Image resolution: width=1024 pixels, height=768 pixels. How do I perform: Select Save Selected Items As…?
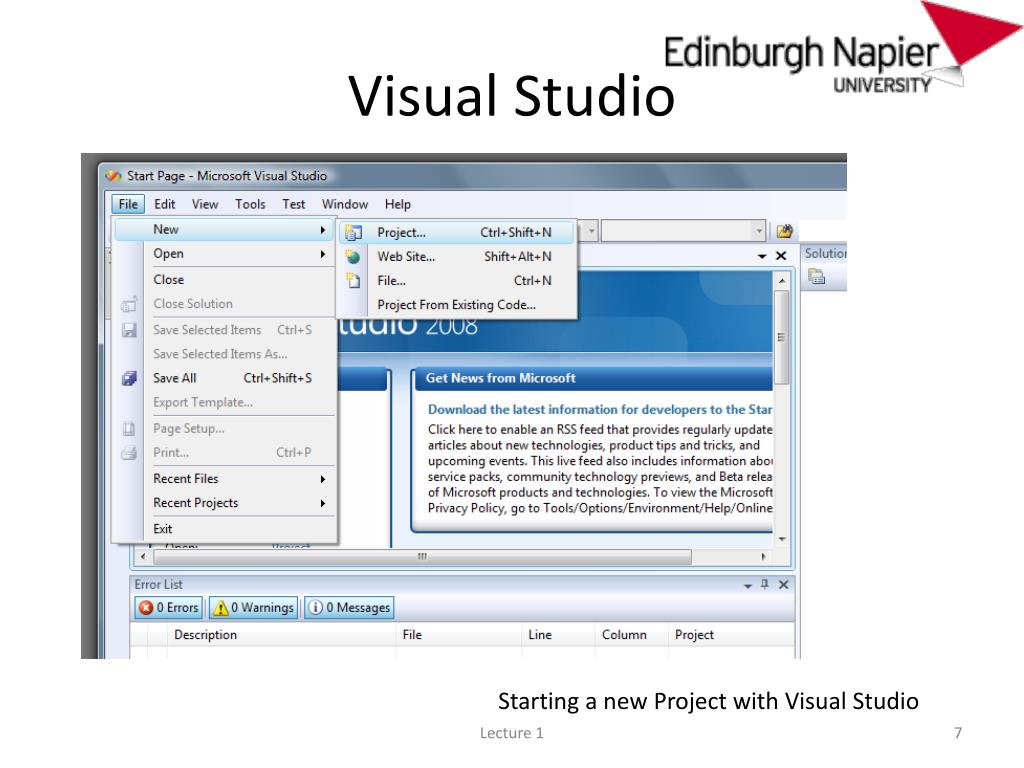(x=220, y=354)
